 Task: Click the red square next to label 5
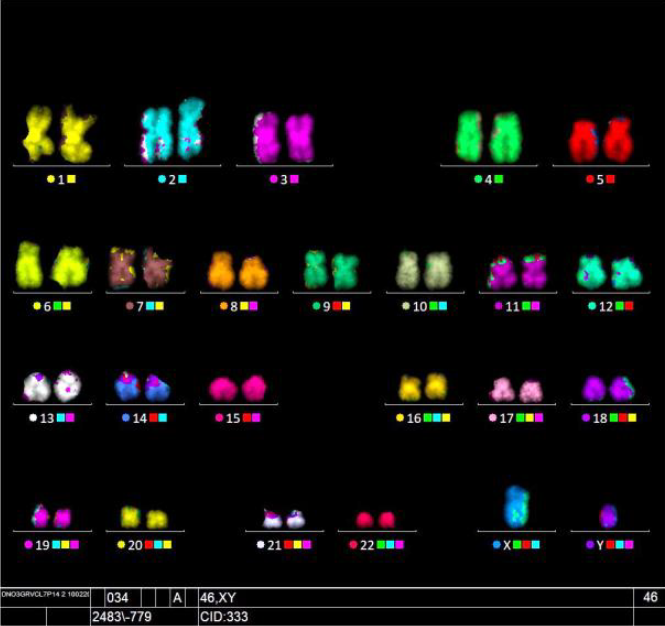pyautogui.click(x=610, y=180)
